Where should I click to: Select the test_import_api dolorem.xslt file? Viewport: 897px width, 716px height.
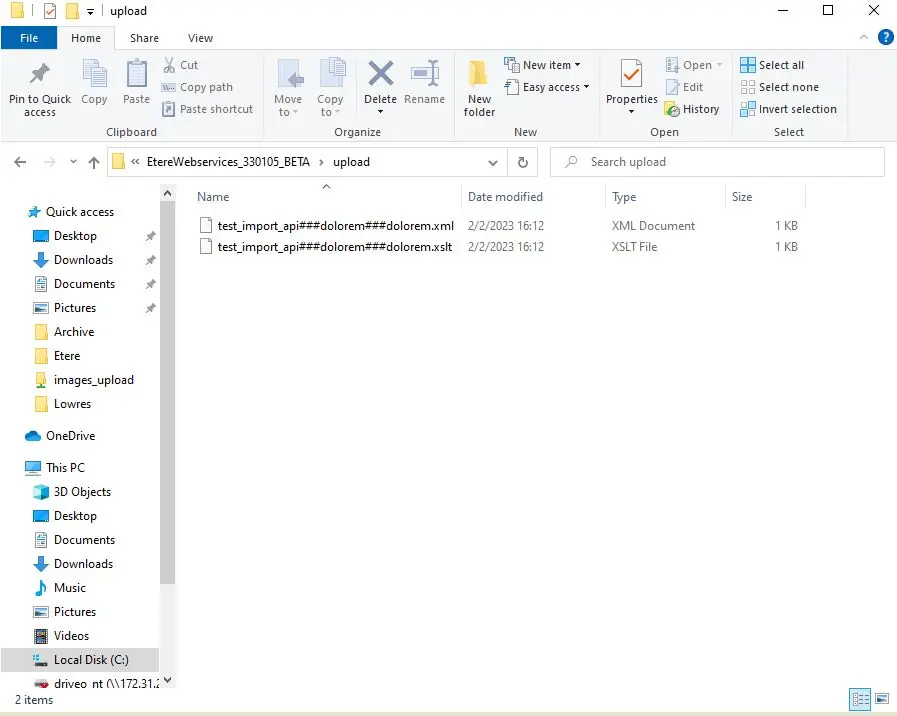tap(334, 247)
